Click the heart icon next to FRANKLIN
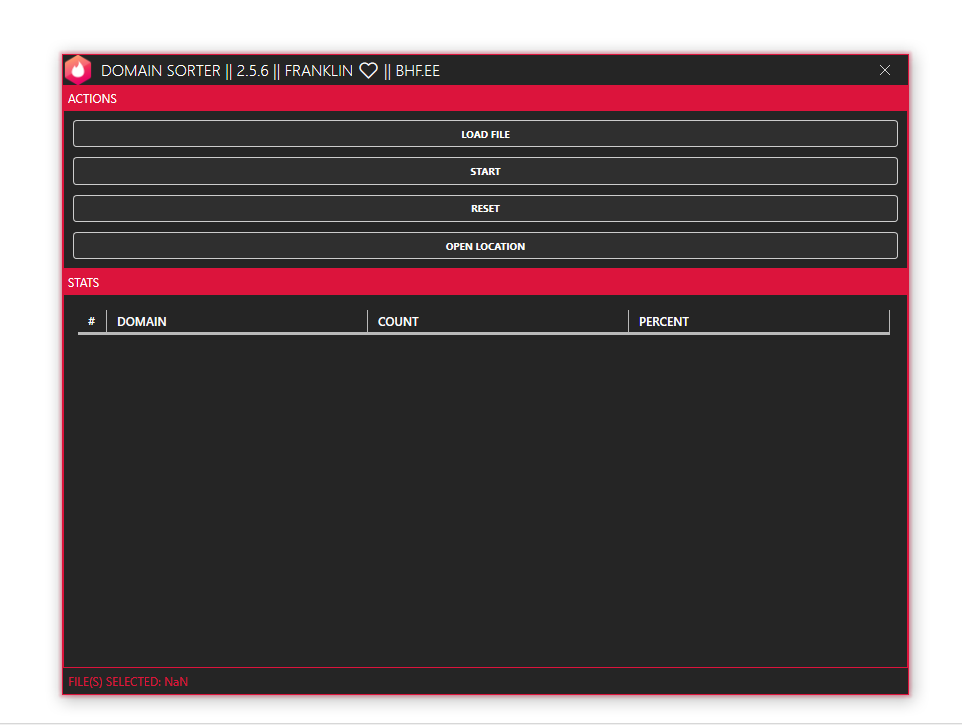The image size is (962, 725). 368,70
